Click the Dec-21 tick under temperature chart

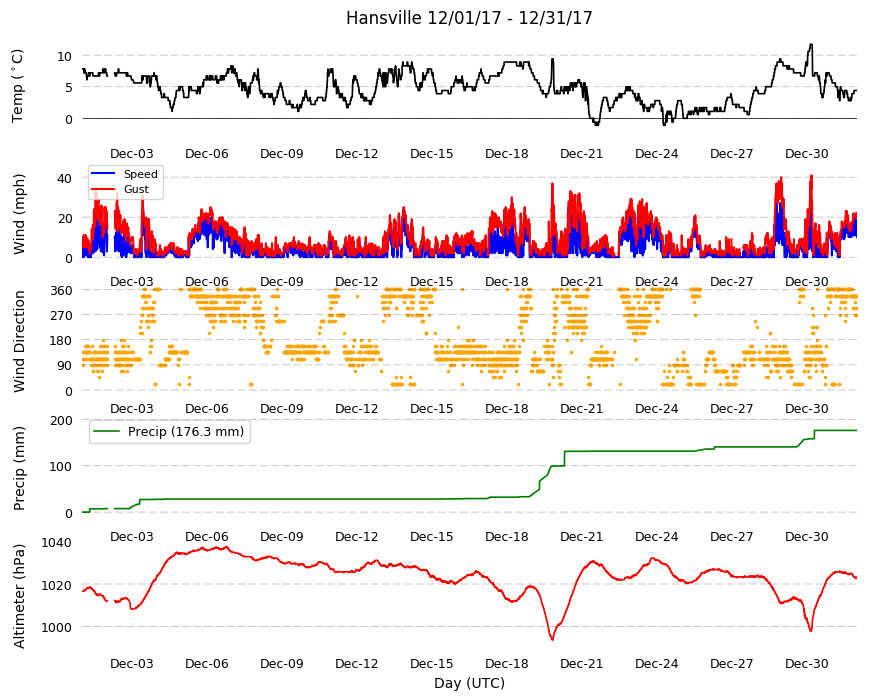coord(581,154)
